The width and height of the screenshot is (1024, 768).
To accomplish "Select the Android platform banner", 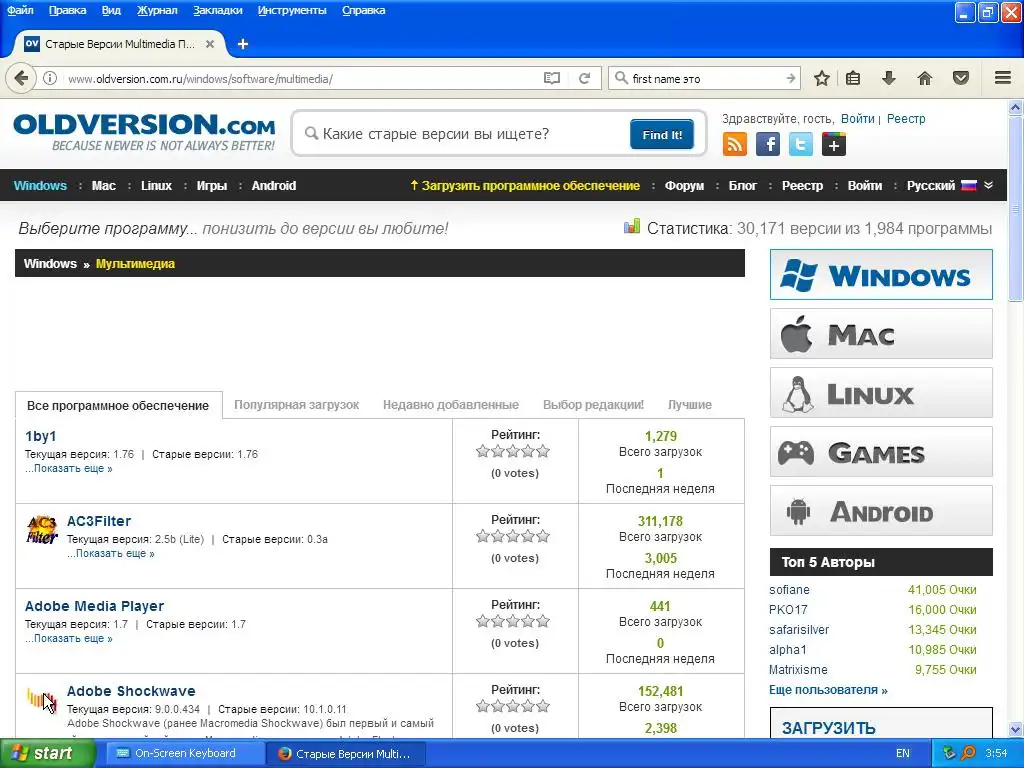I will click(881, 511).
